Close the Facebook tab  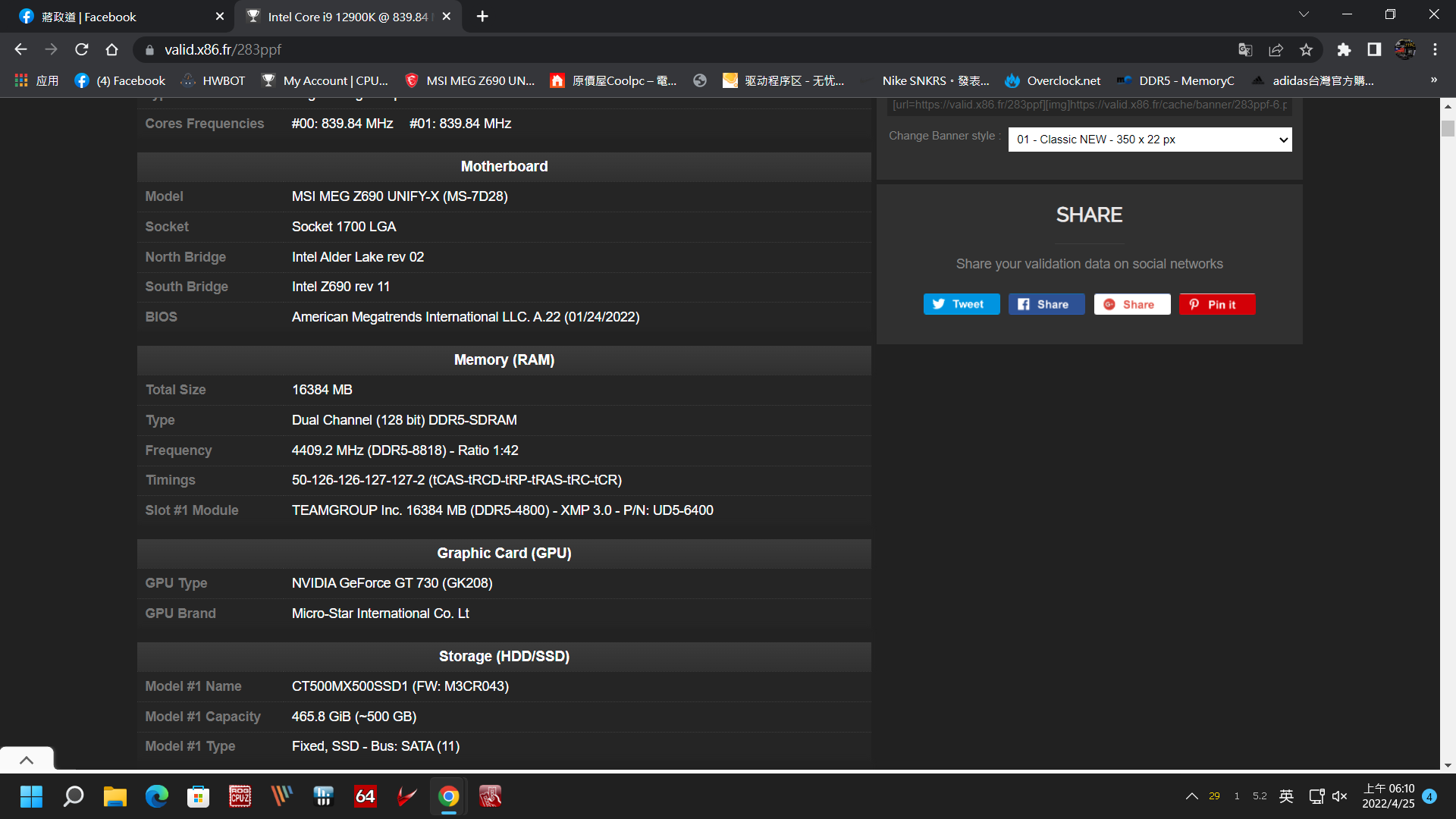220,16
